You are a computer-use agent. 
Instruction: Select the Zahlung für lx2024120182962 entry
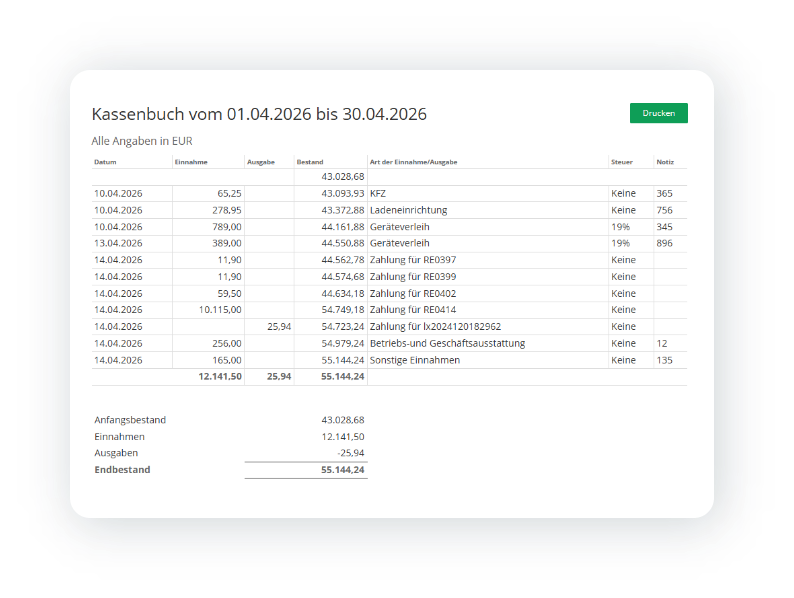(435, 326)
